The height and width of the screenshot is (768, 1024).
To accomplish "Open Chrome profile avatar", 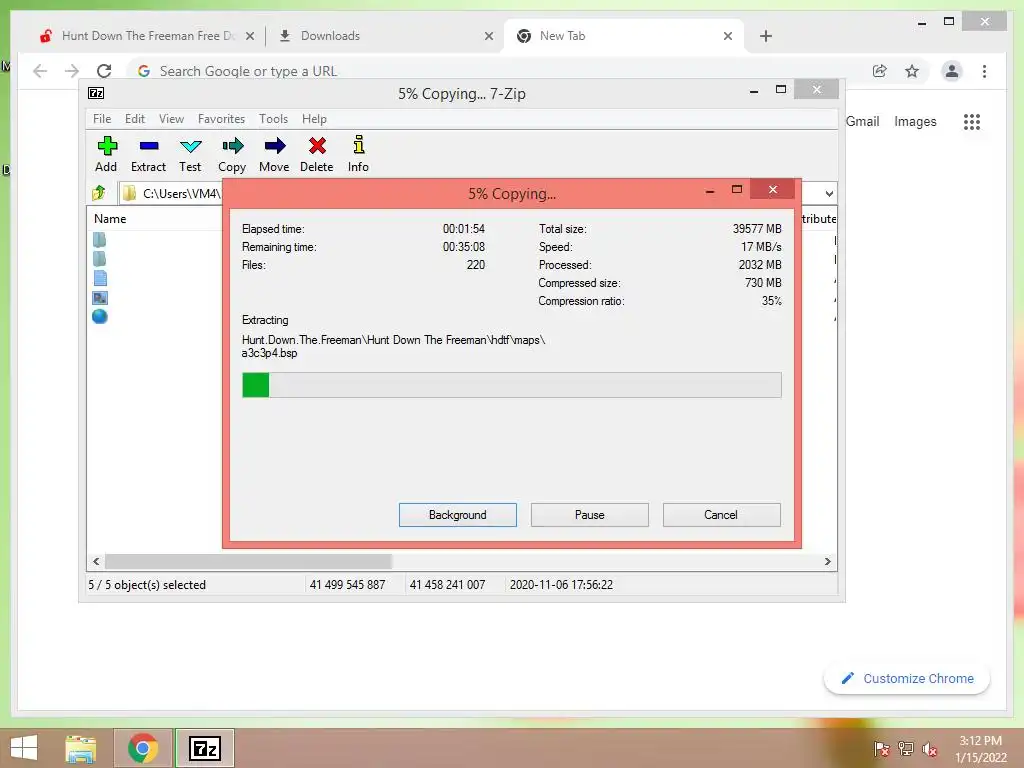I will pyautogui.click(x=952, y=71).
